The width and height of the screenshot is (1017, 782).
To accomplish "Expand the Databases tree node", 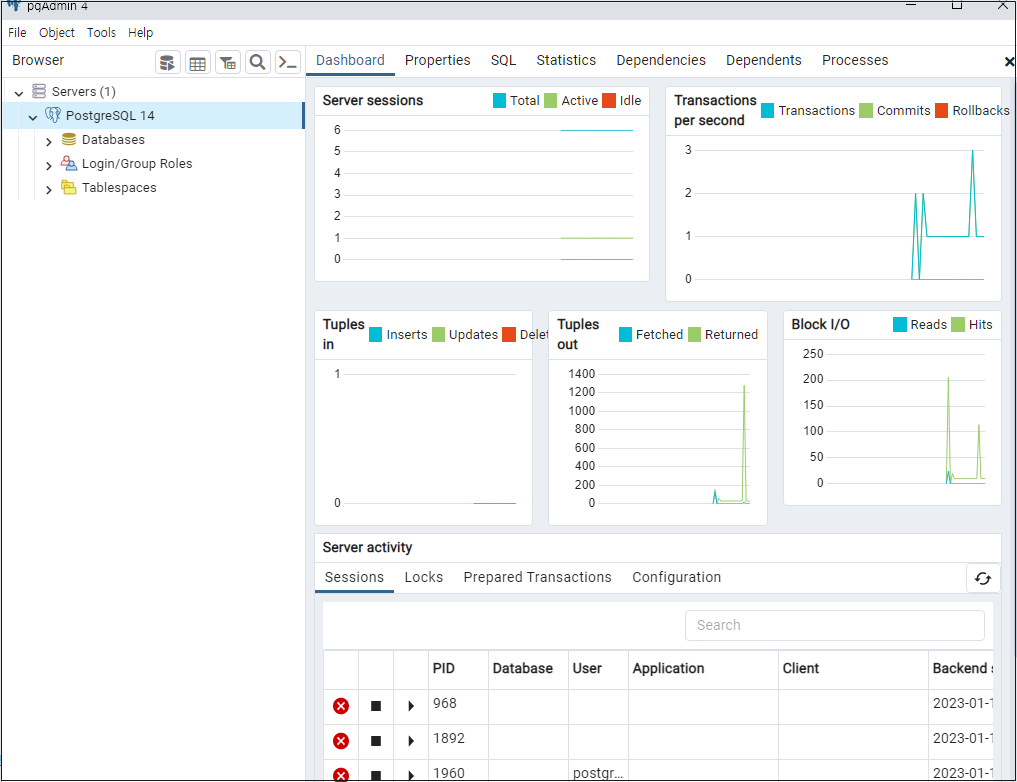I will coord(49,141).
